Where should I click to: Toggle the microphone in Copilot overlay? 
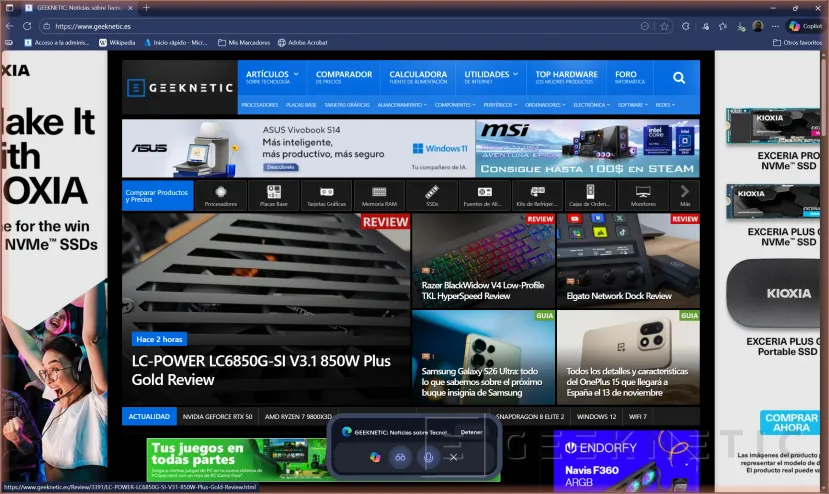point(428,457)
